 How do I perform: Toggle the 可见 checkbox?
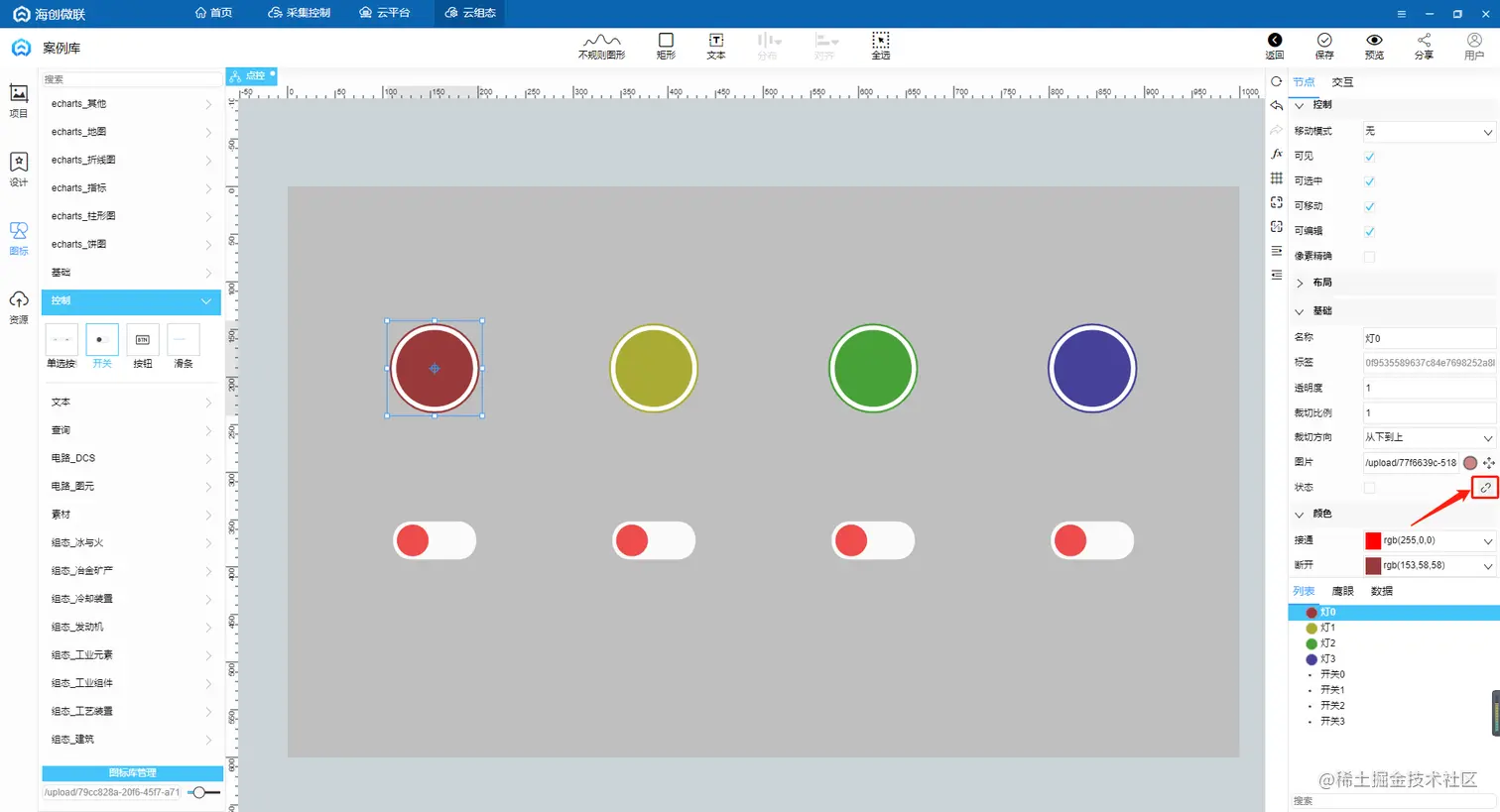click(1369, 157)
